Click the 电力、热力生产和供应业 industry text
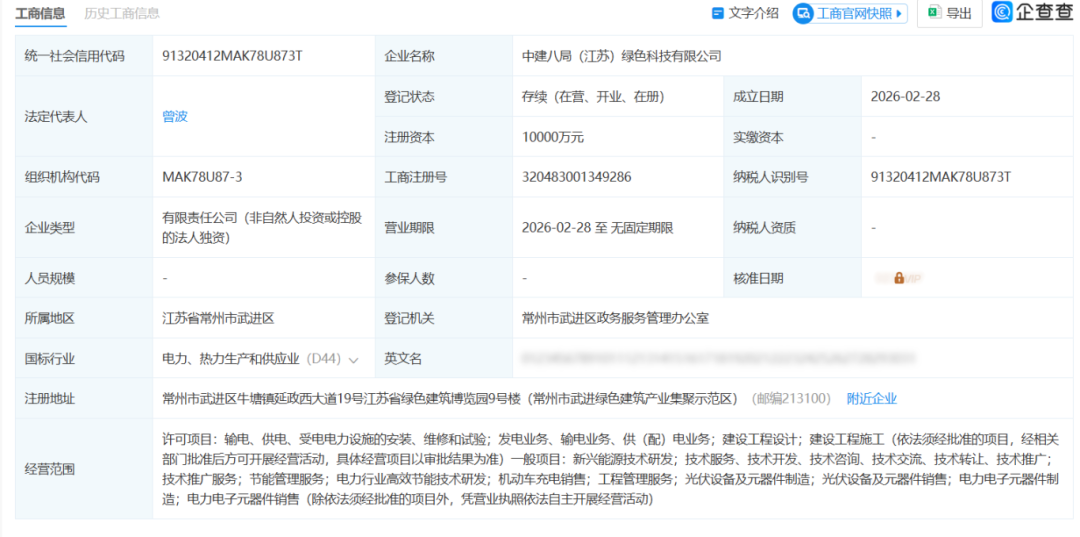This screenshot has height=537, width=1080. click(231, 358)
